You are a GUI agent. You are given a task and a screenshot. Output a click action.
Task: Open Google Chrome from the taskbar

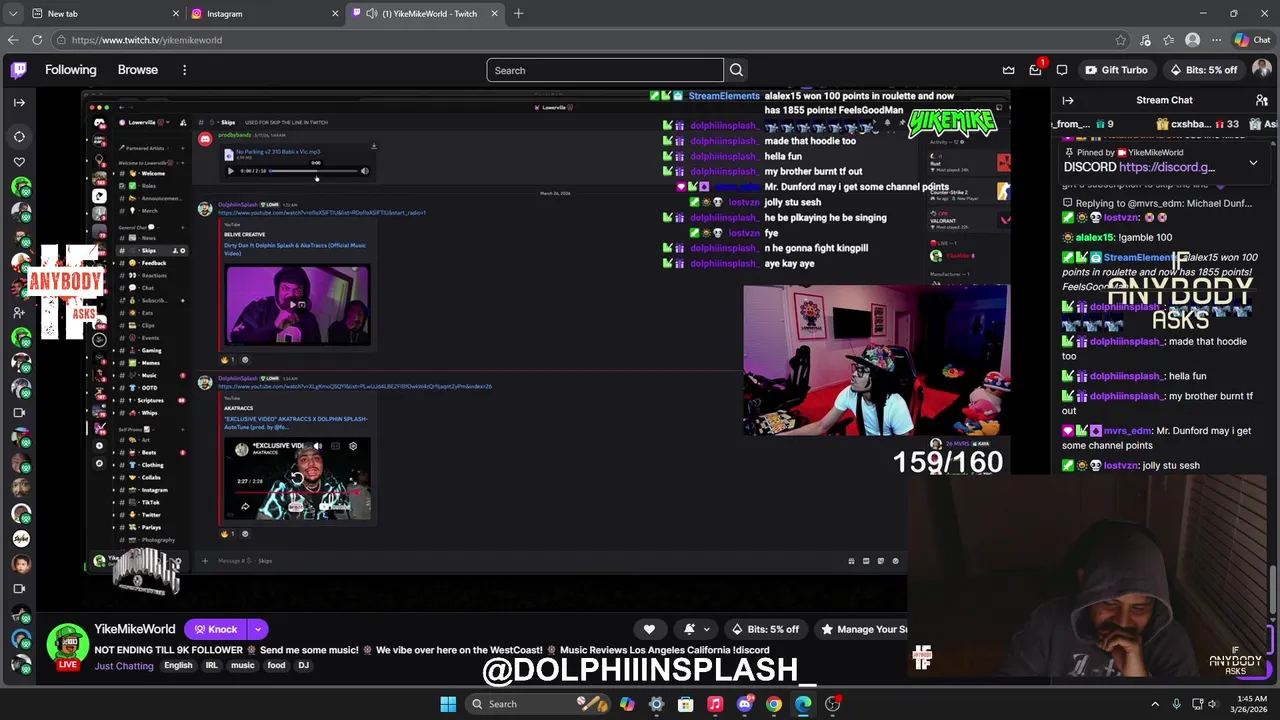pos(774,704)
